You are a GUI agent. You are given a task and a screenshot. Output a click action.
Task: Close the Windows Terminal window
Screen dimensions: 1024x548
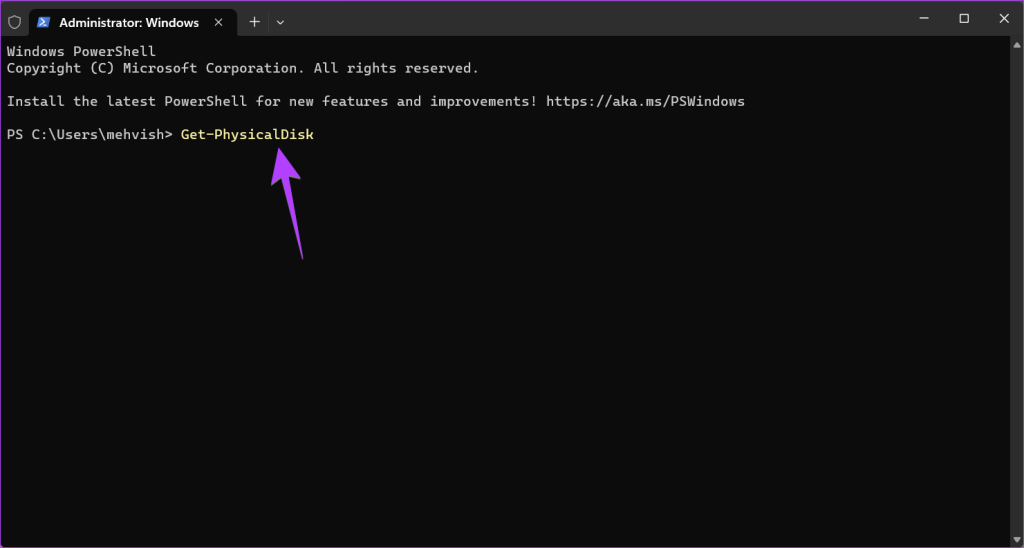[1004, 19]
